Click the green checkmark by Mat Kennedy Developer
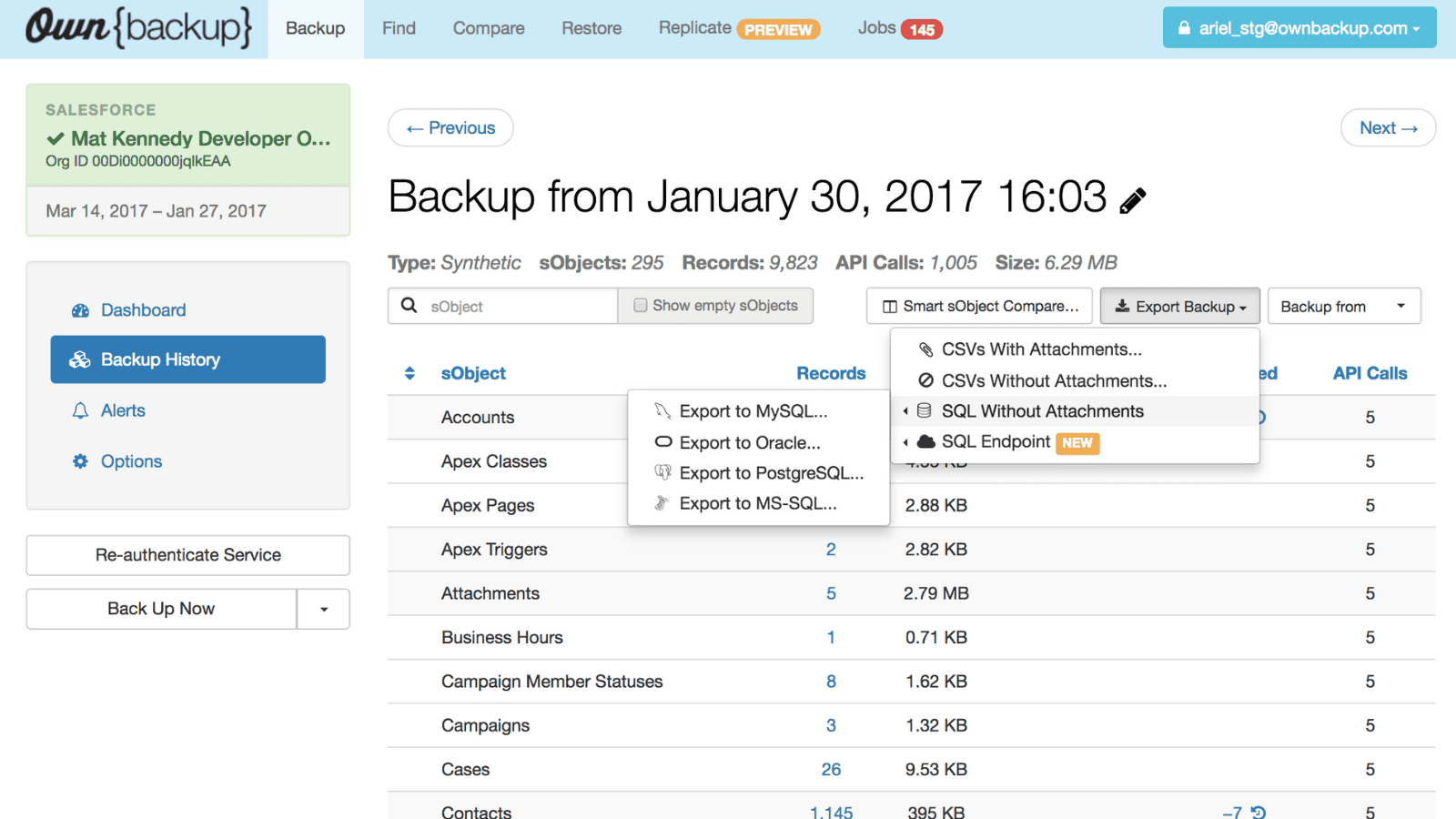 click(56, 138)
